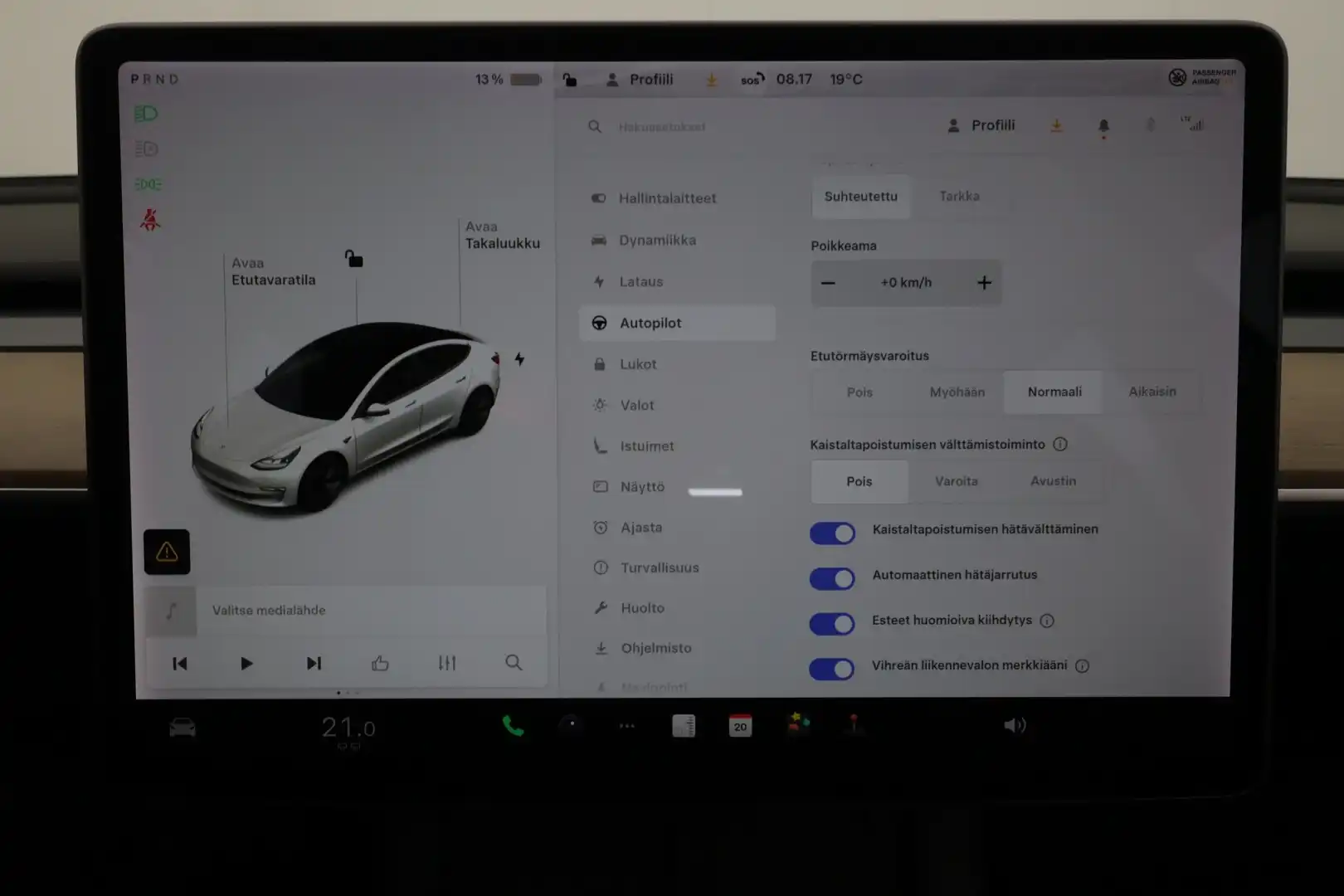Image resolution: width=1344 pixels, height=896 pixels.
Task: Toggle Esteet huomioiva kiihdytys off
Action: point(832,624)
